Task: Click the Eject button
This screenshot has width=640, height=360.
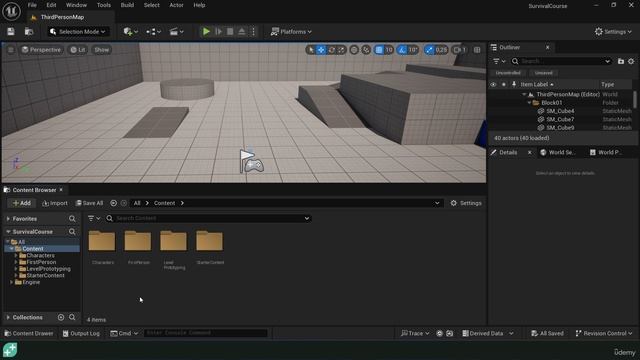Action: tap(242, 31)
